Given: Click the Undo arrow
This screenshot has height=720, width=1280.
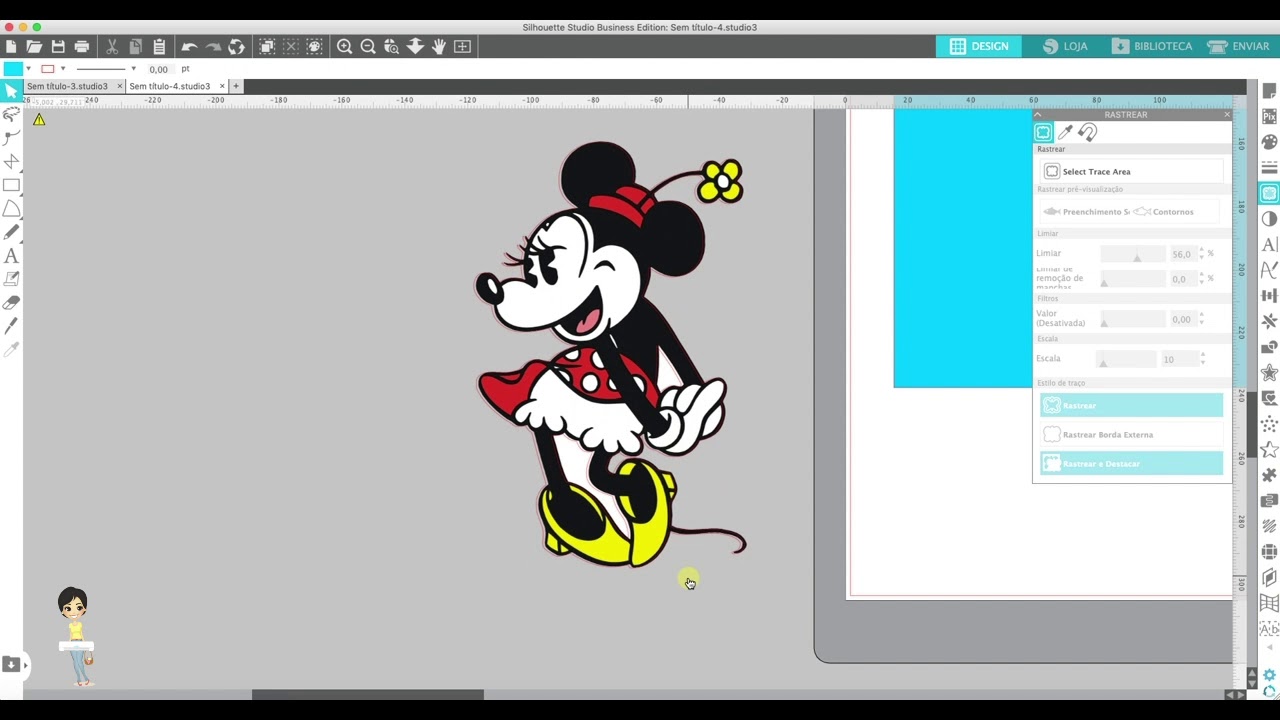Looking at the screenshot, I should coord(189,47).
